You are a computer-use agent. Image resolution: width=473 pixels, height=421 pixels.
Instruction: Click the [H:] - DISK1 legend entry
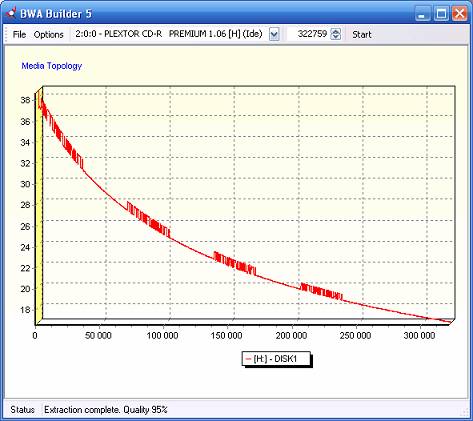tap(275, 359)
